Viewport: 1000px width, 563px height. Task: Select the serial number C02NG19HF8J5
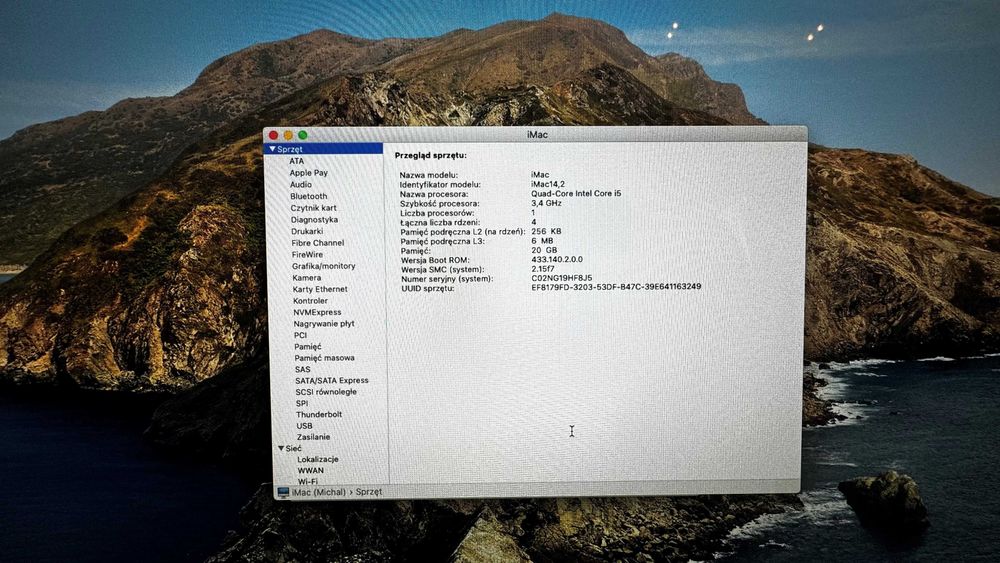point(562,278)
